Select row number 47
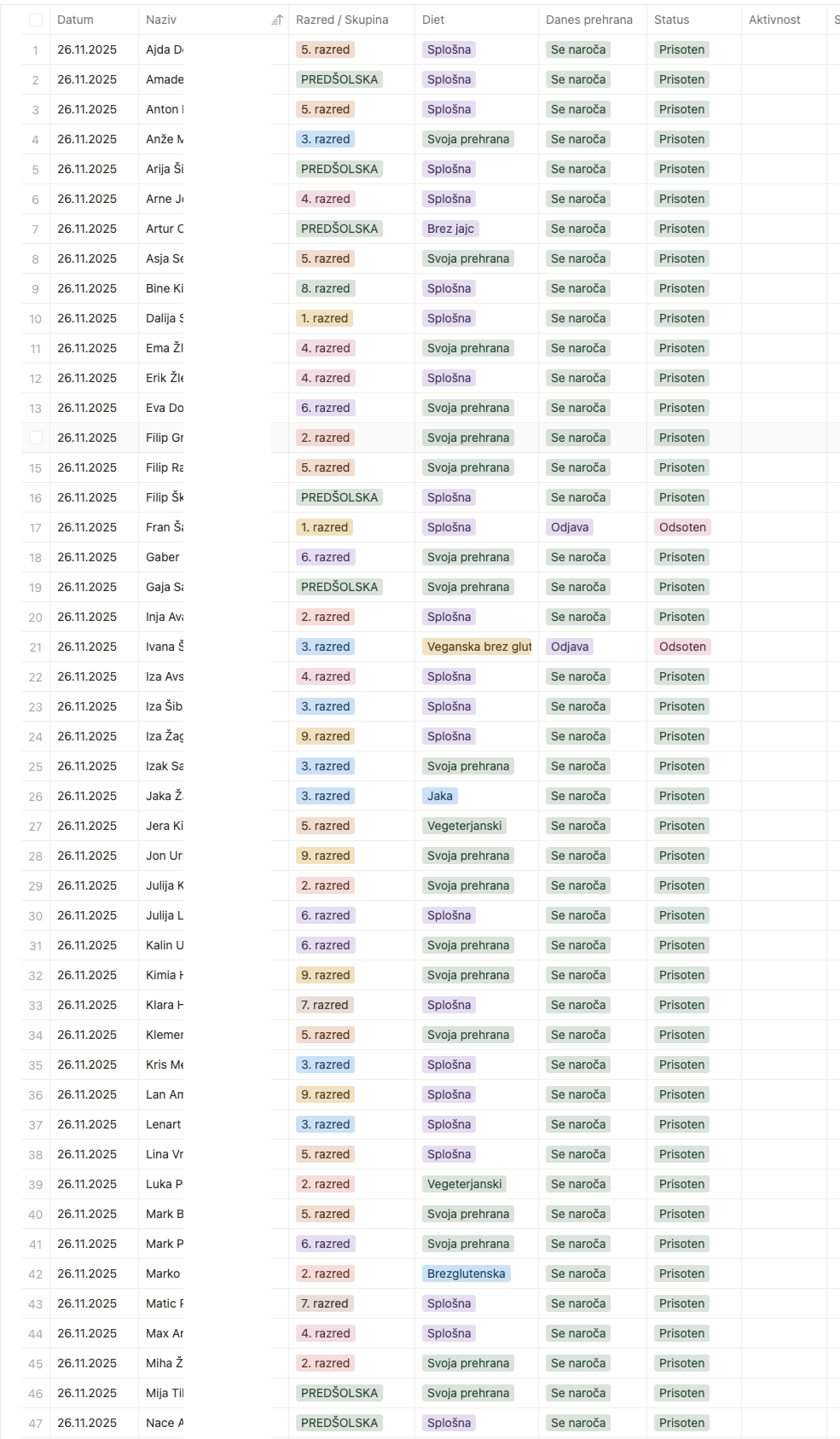This screenshot has width=840, height=1439. [36, 1423]
